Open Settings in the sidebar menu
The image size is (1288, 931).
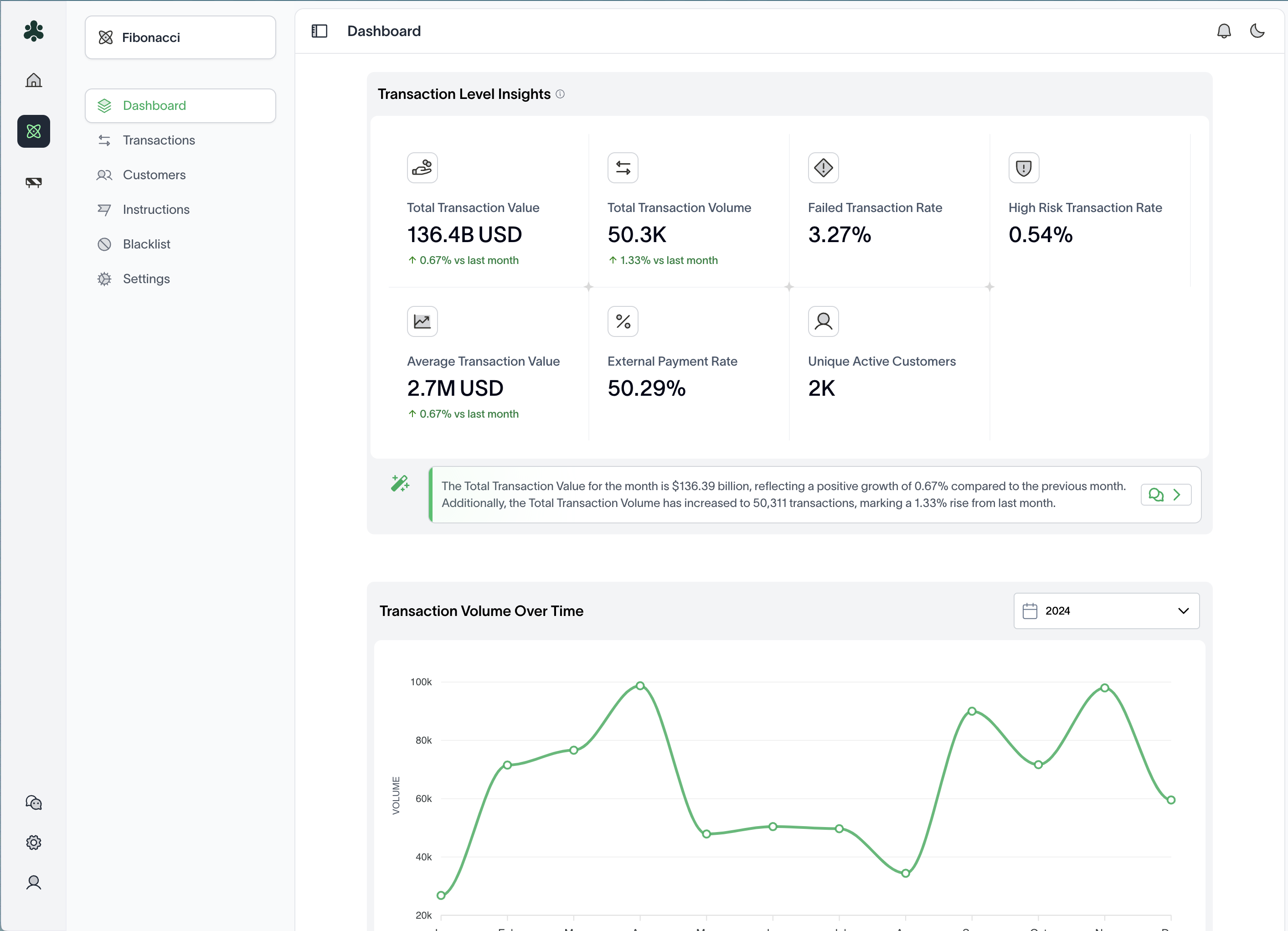[146, 279]
